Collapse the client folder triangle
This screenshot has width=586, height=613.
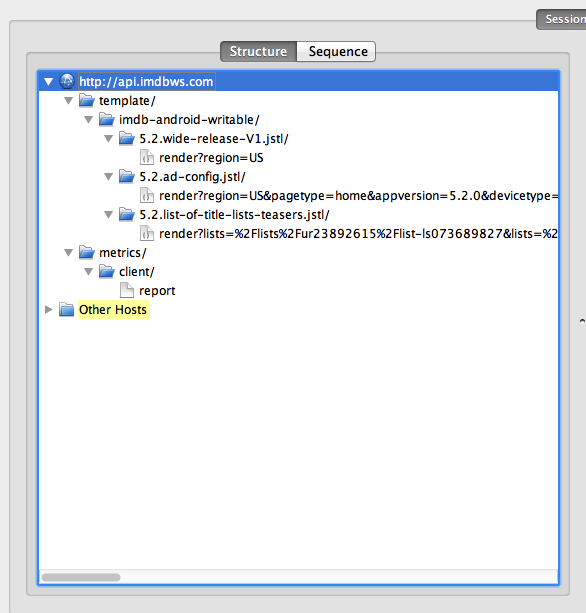point(88,272)
